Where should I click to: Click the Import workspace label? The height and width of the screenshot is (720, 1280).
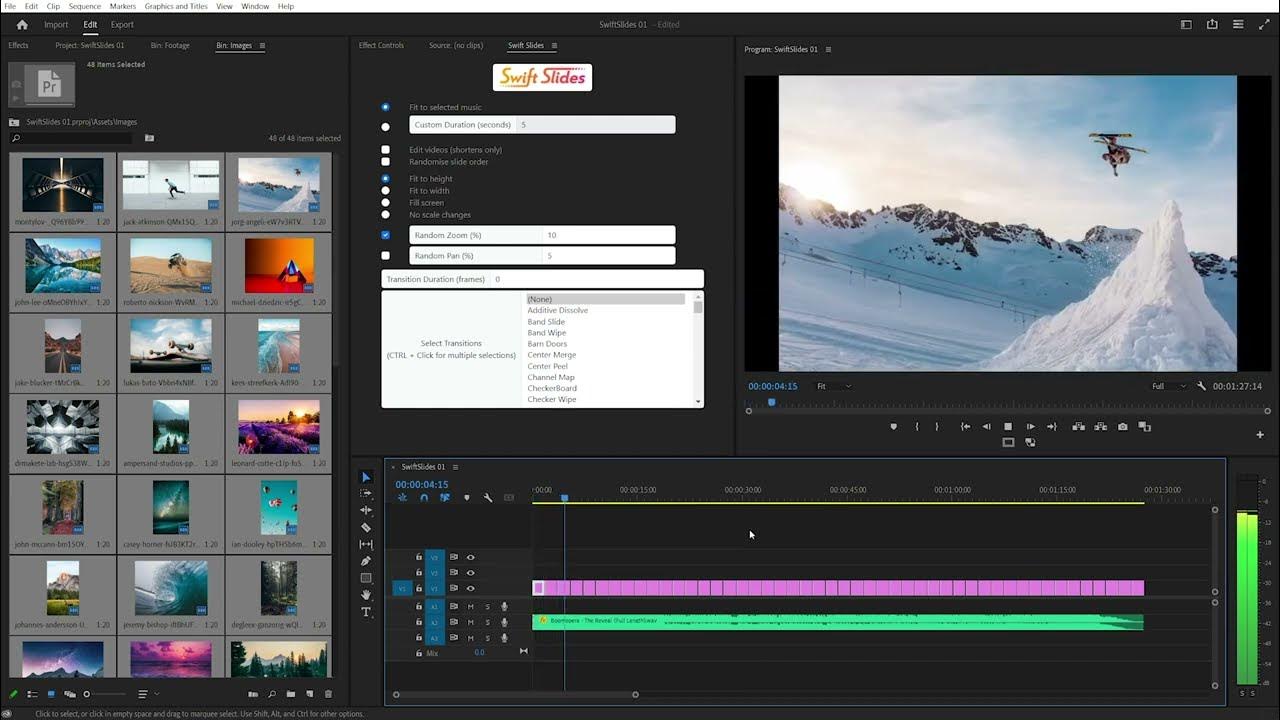pyautogui.click(x=55, y=24)
